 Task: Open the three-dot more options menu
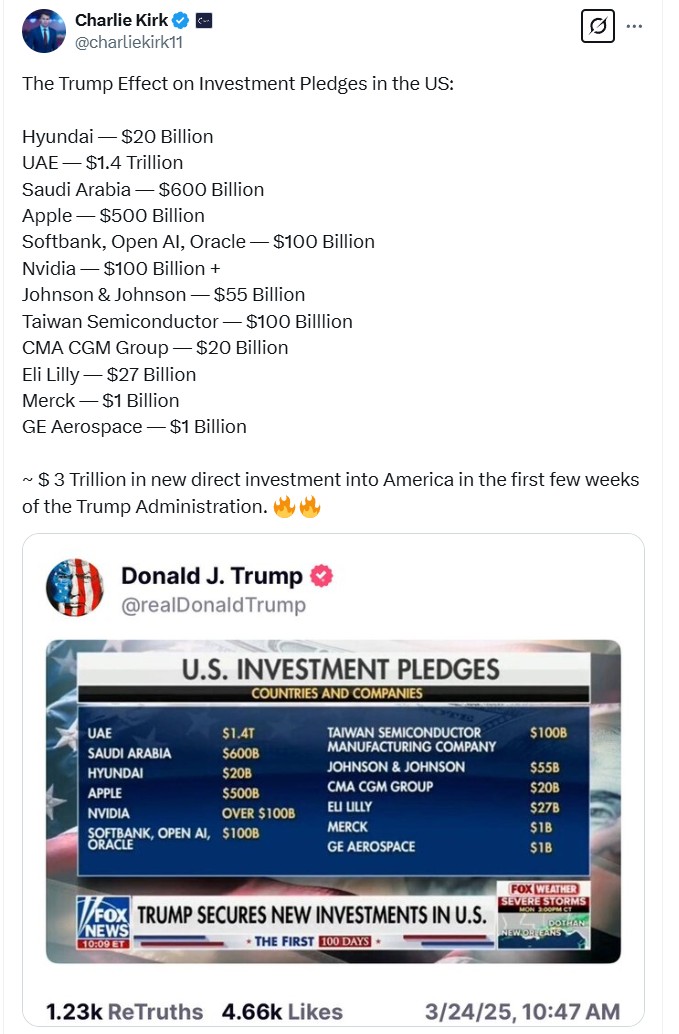pyautogui.click(x=634, y=26)
